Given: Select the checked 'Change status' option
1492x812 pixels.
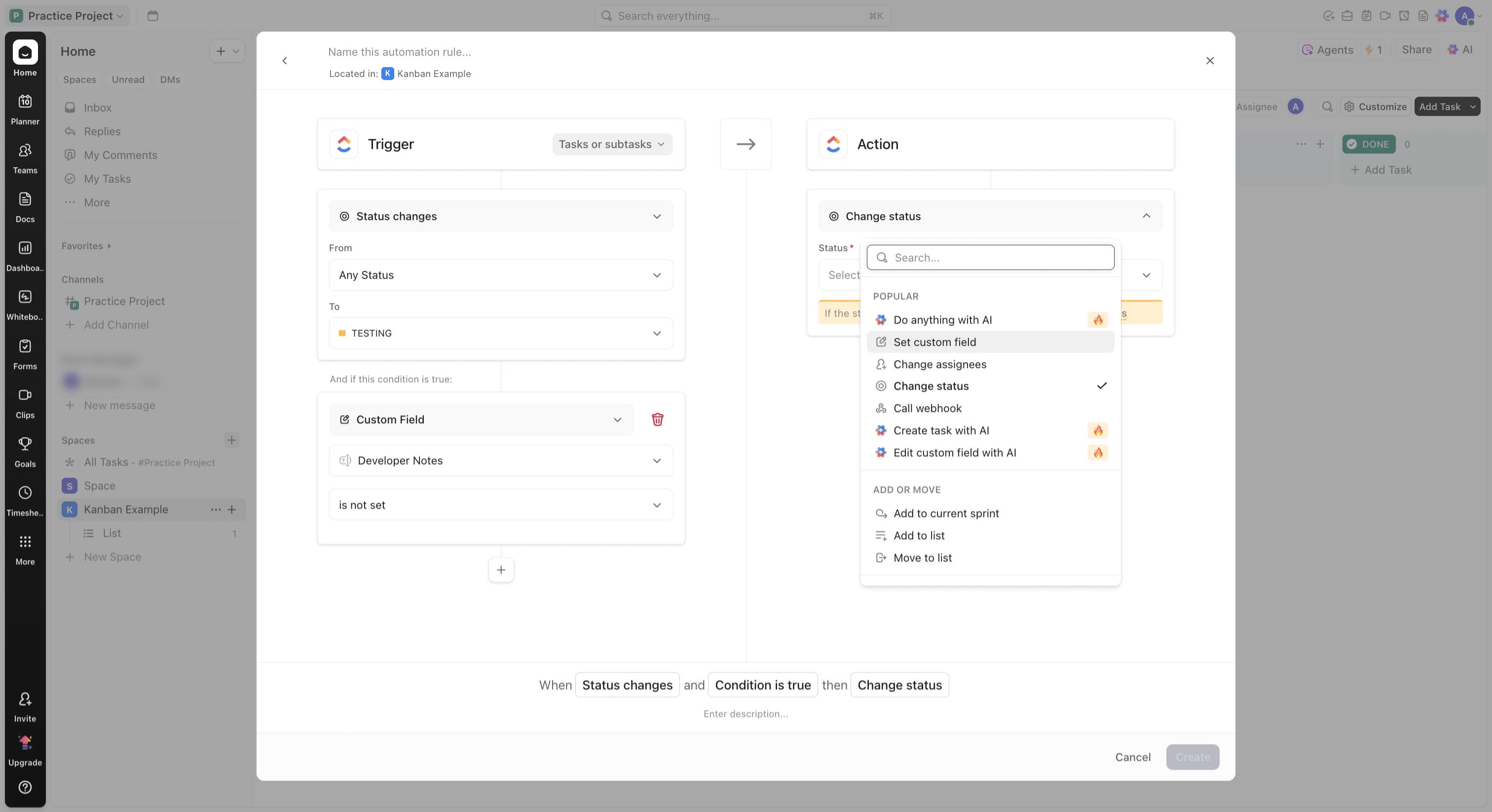Looking at the screenshot, I should point(990,386).
